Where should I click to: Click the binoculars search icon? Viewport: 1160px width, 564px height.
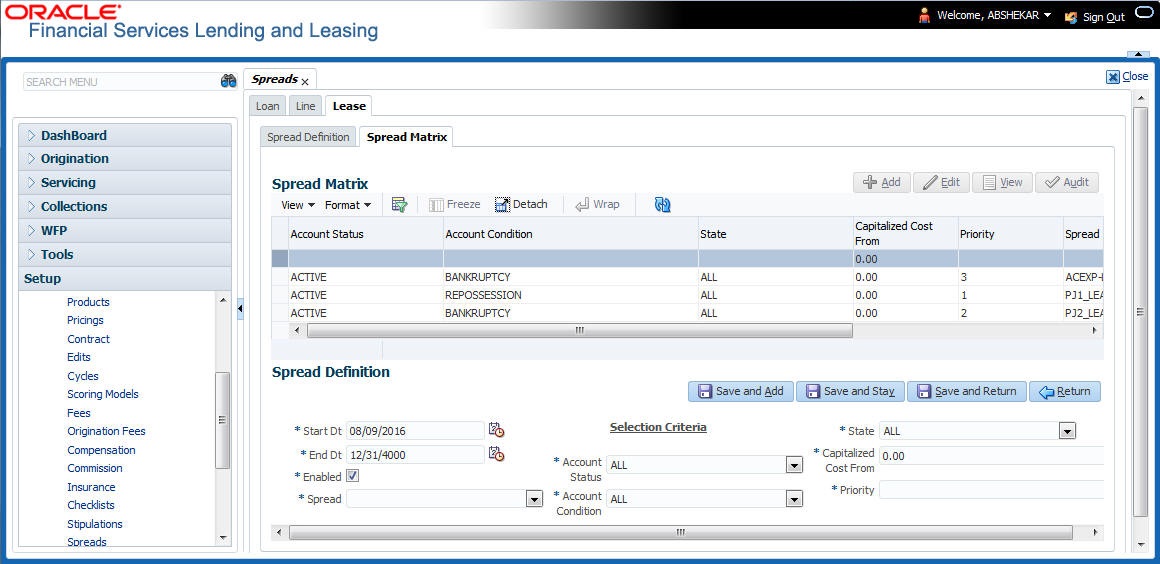point(228,82)
